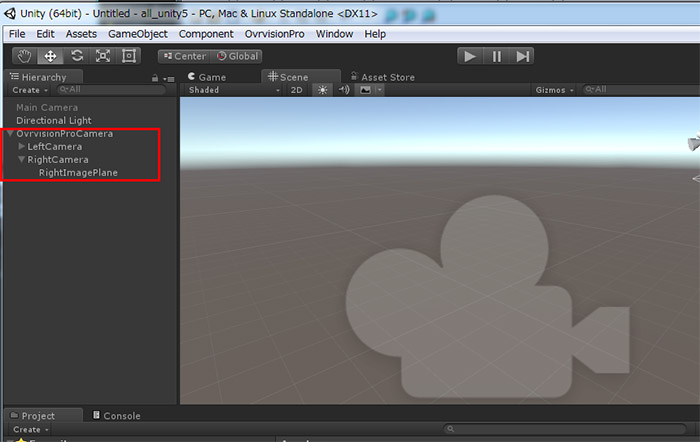
Task: Click the Hierarchy search field
Action: tap(110, 90)
